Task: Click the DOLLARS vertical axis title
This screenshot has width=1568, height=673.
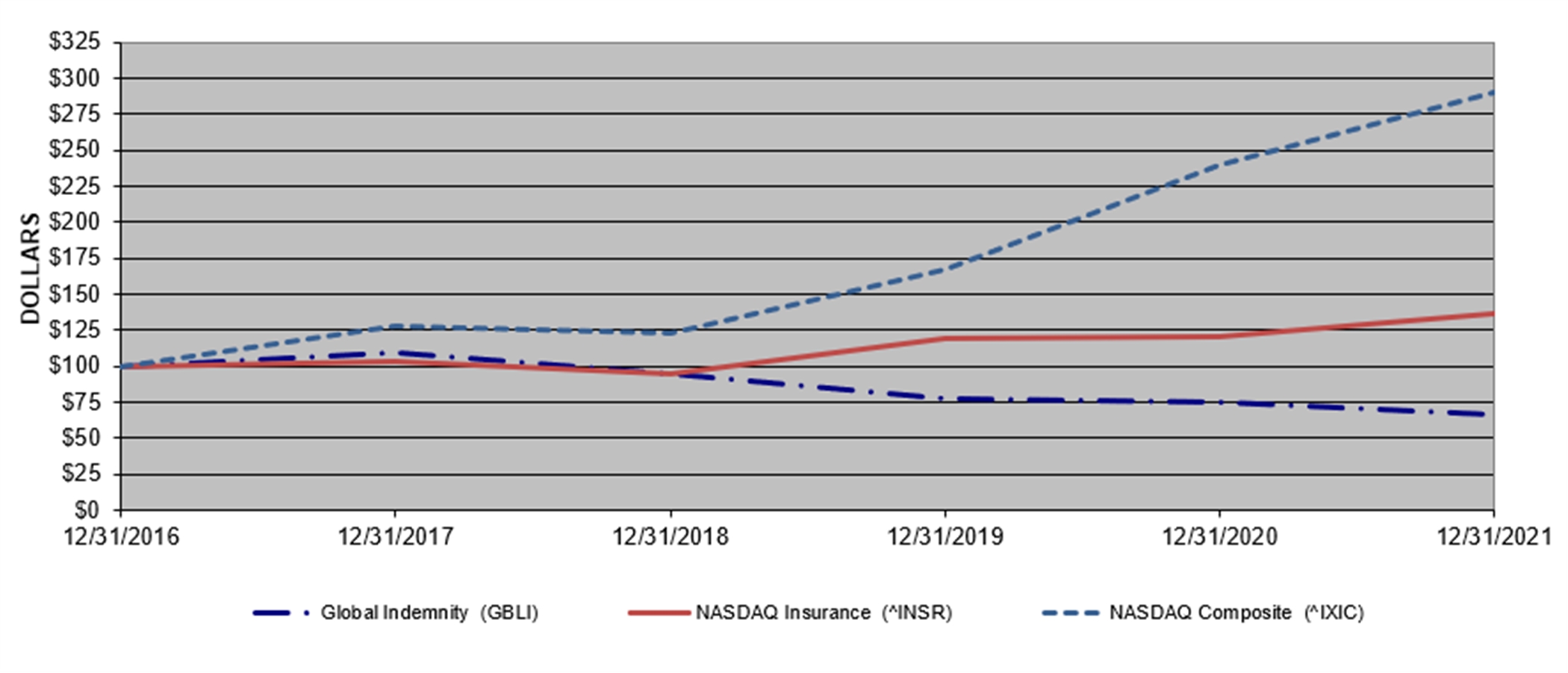Action: coord(30,269)
